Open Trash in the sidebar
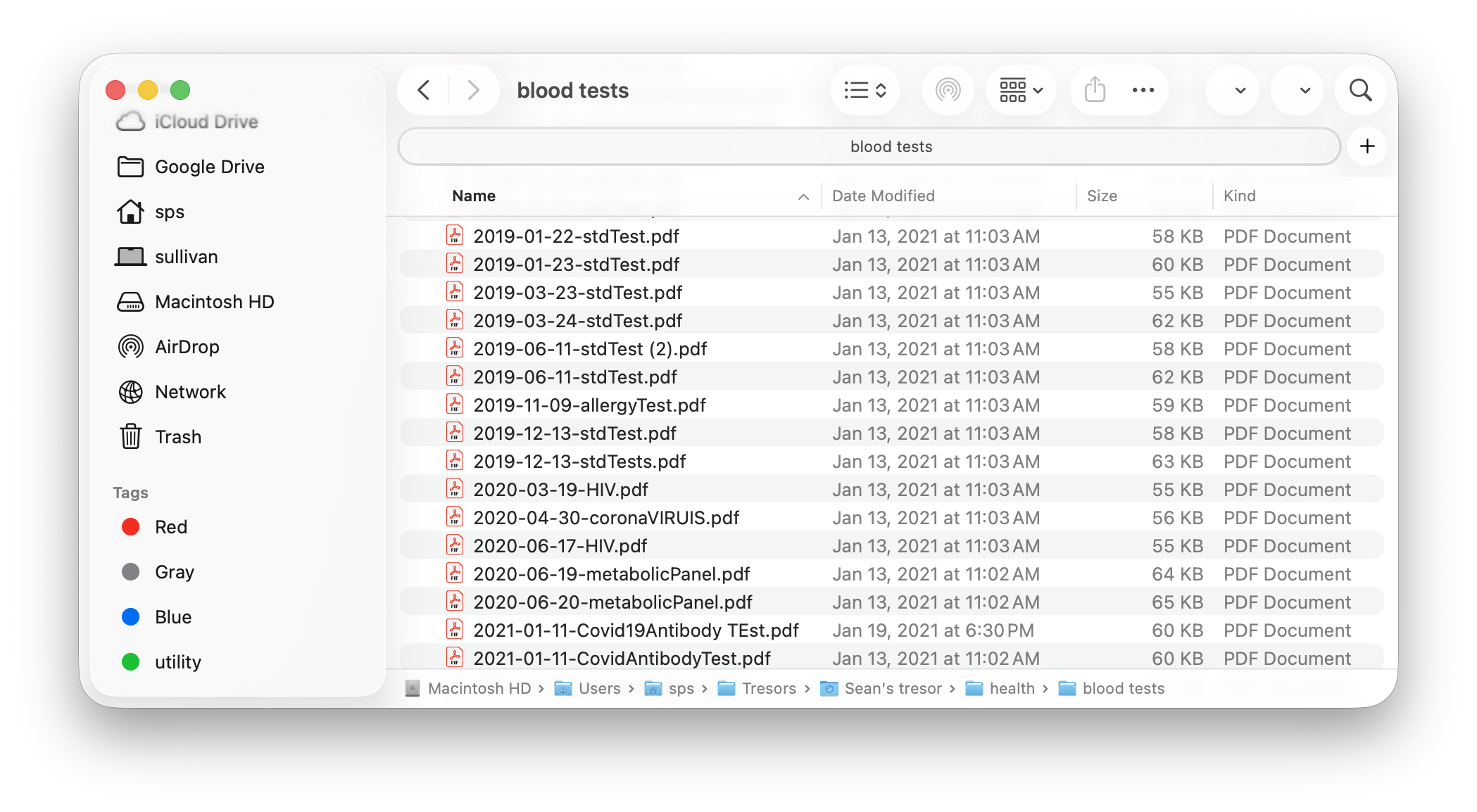The image size is (1477, 812). (x=160, y=437)
